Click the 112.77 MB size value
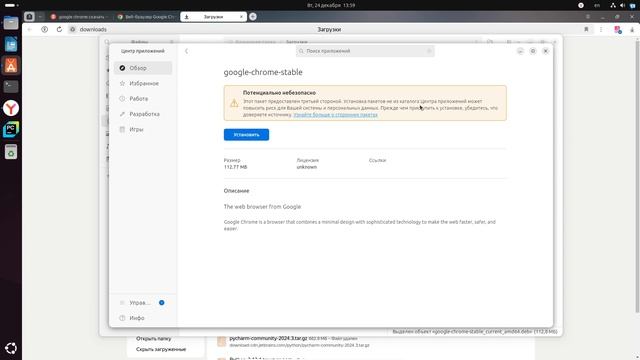 236,167
